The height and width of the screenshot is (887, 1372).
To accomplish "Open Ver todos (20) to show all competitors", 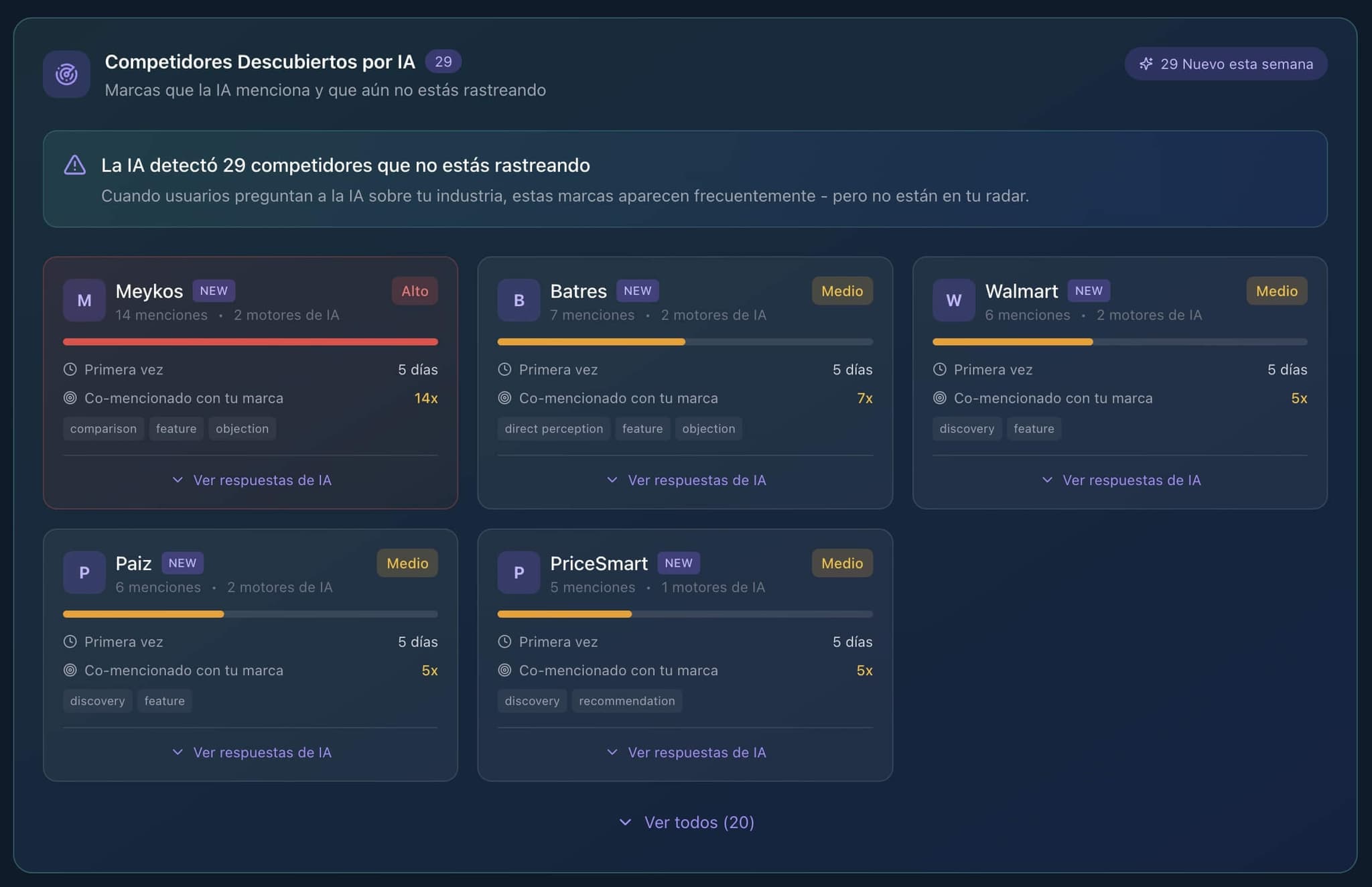I will click(685, 822).
